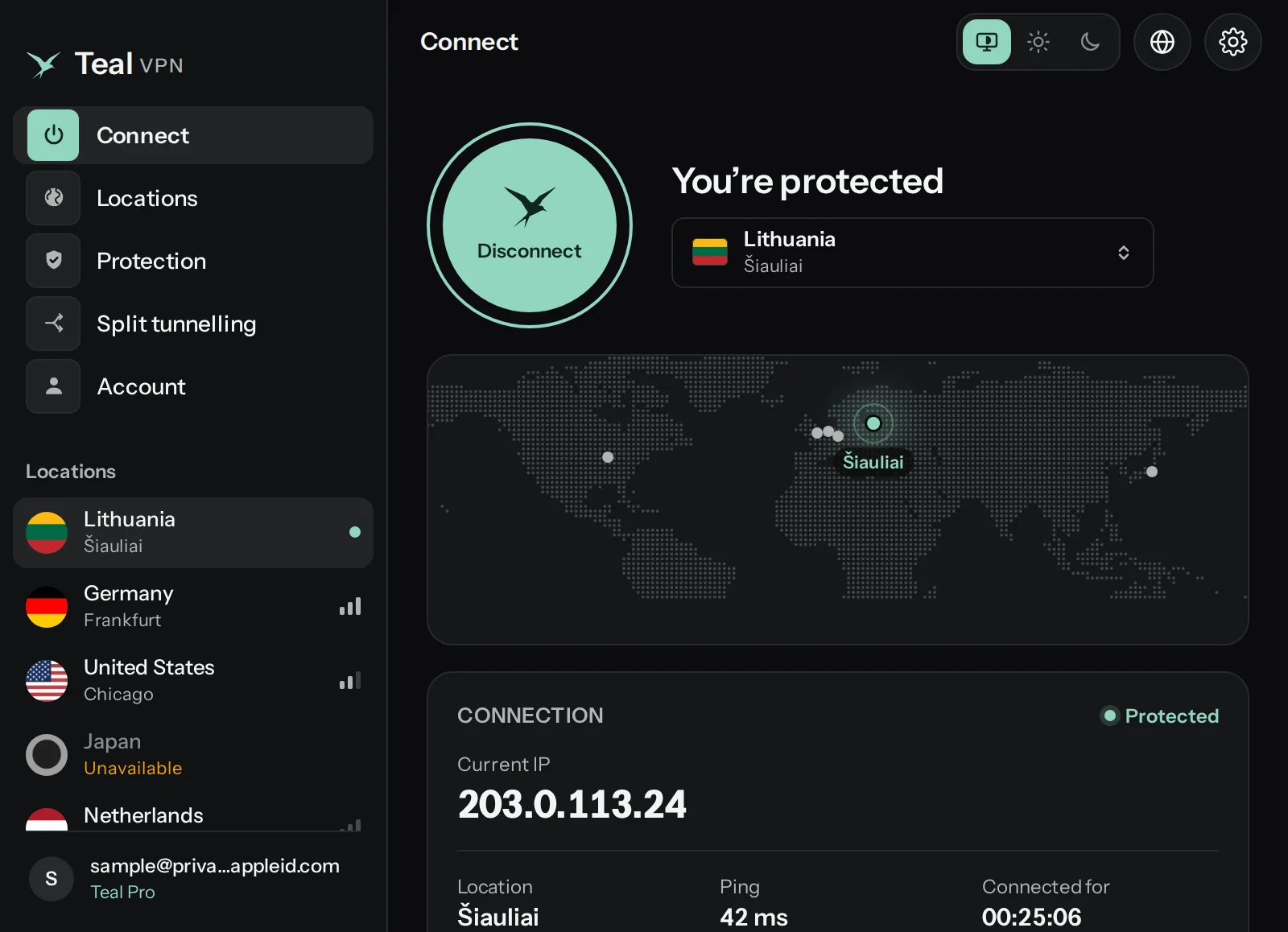Click the Teal VPN bird logo
The width and height of the screenshot is (1288, 932).
pyautogui.click(x=43, y=64)
